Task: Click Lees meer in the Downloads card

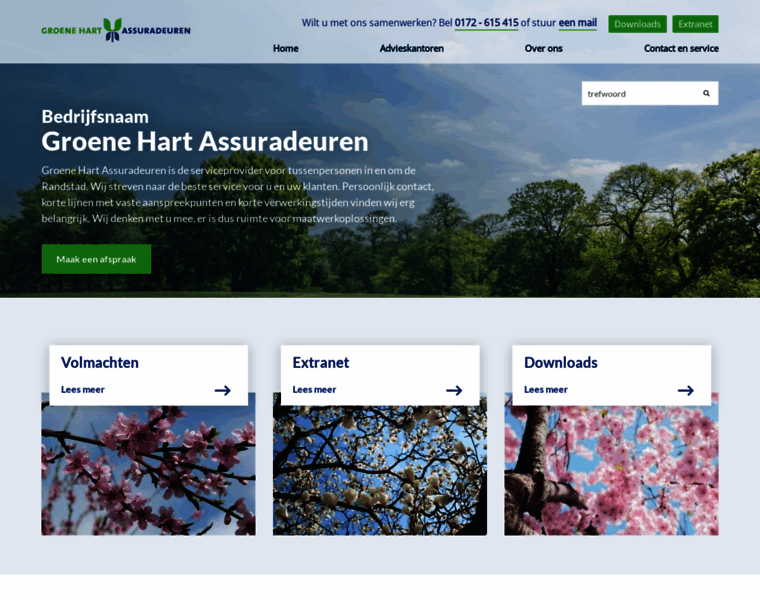Action: (x=546, y=389)
